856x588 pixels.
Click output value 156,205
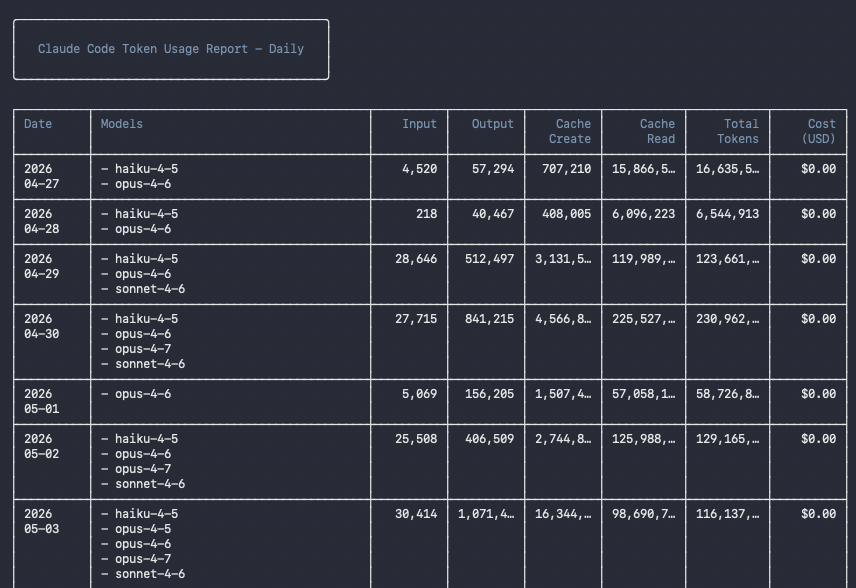[x=490, y=394]
